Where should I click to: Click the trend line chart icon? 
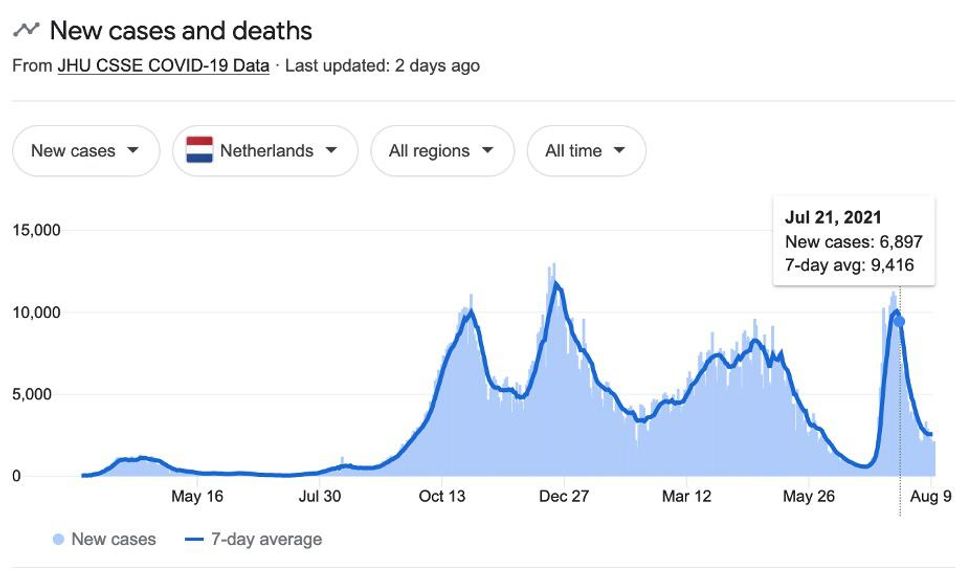point(26,30)
